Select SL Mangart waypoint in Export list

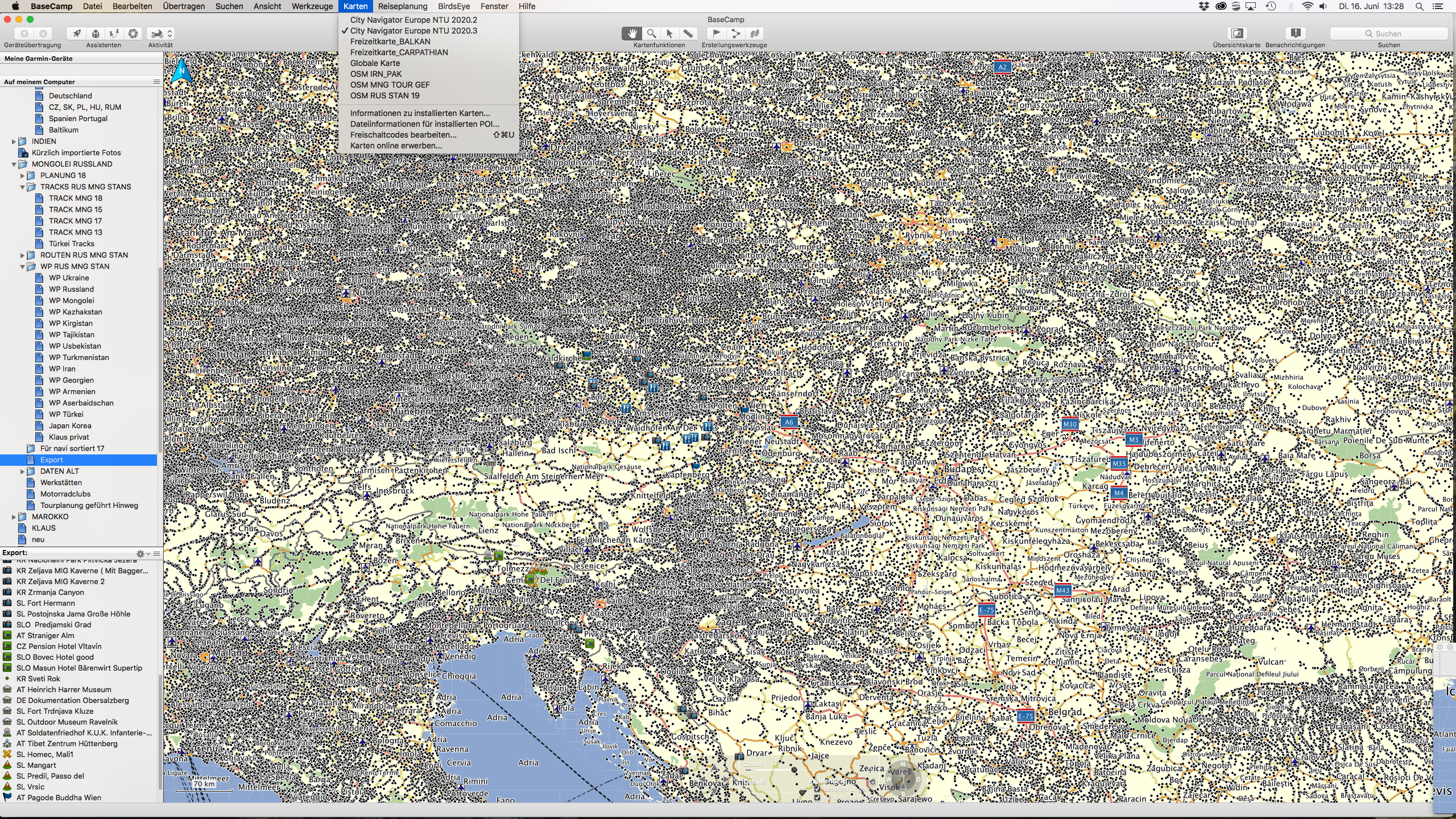pos(78,765)
